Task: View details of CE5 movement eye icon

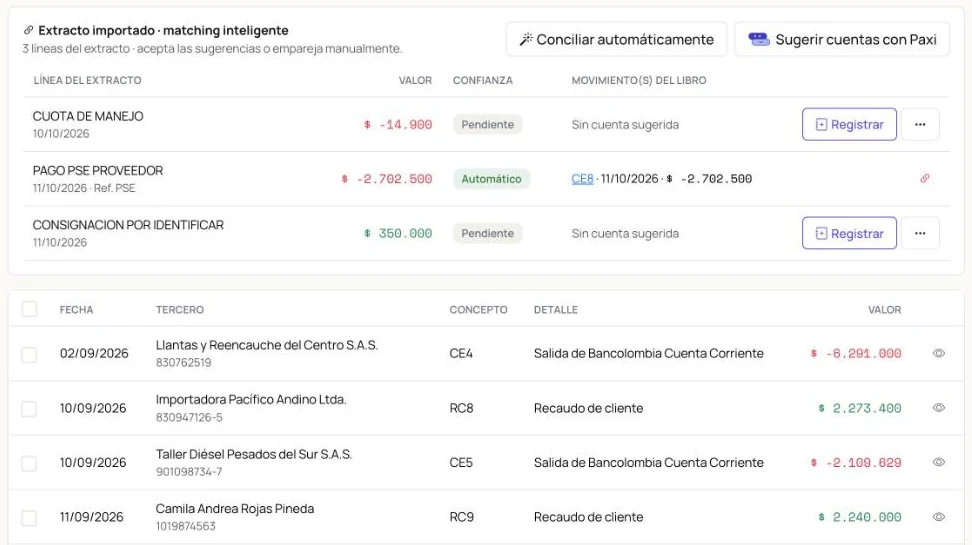Action: [939, 463]
